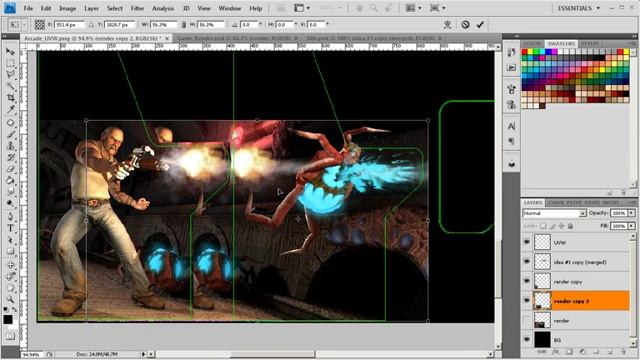Hide the BG layer

(x=527, y=340)
